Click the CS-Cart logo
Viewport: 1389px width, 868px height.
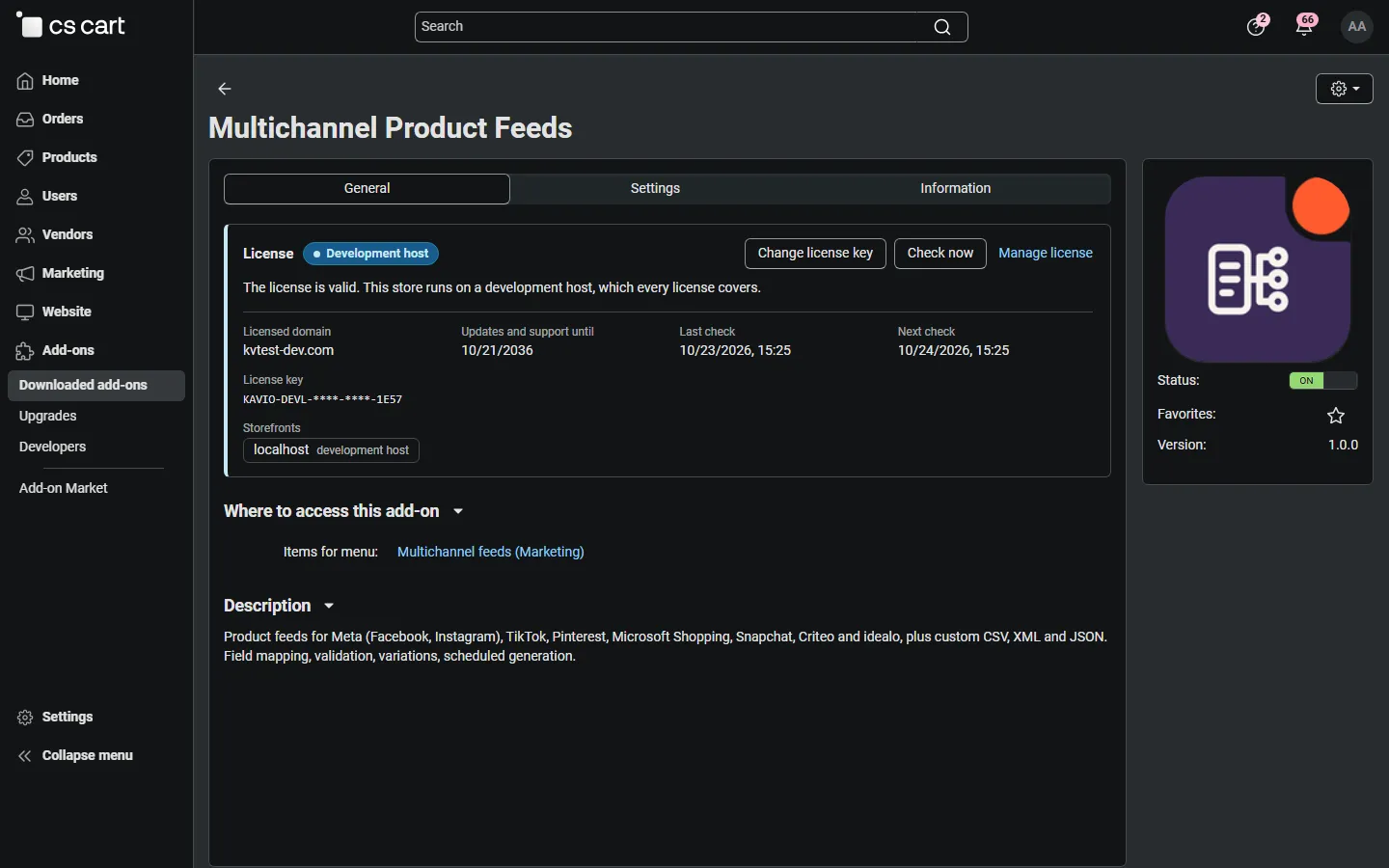(x=70, y=26)
